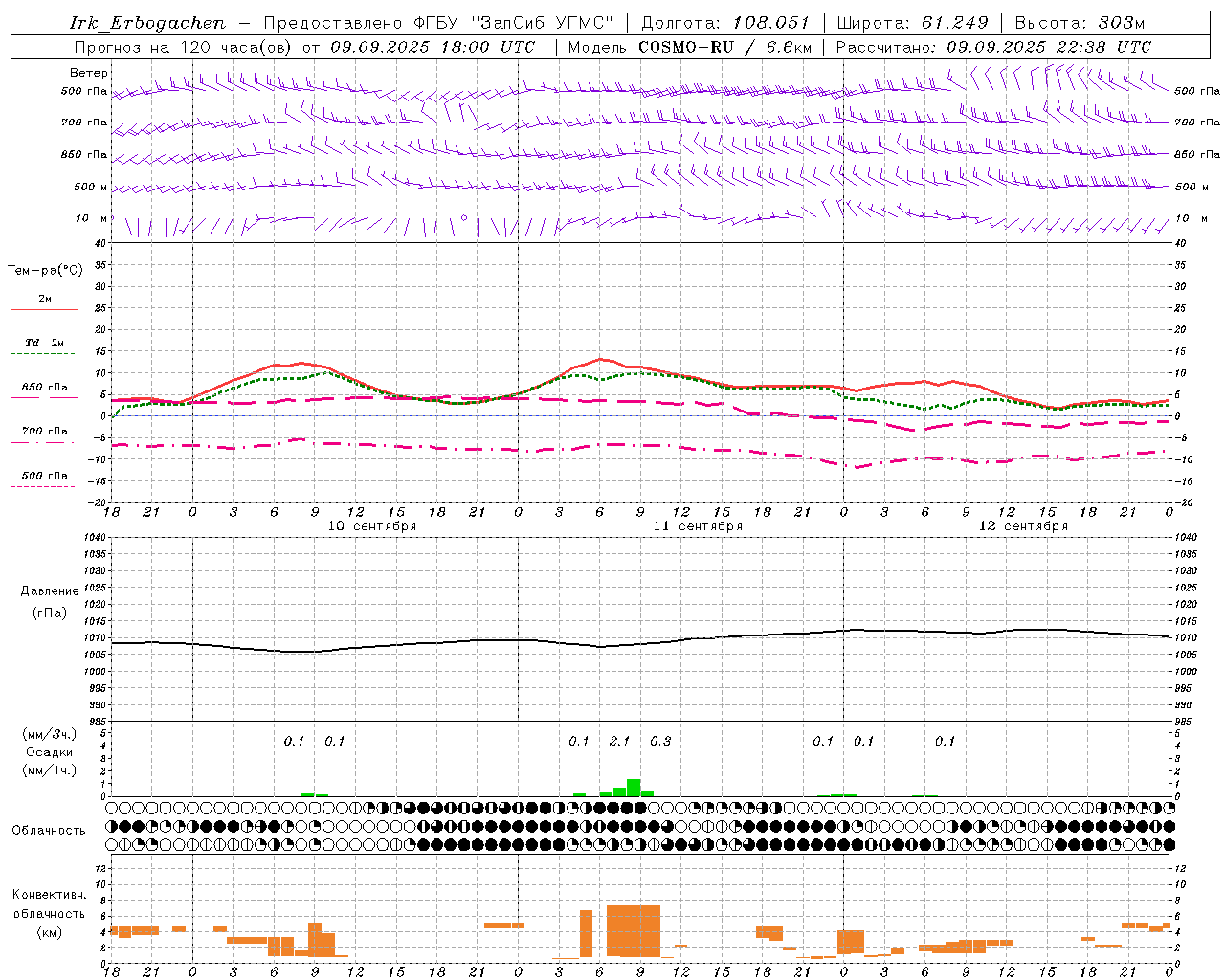Click the 12 tick label on the left convective cloud axis
The image size is (1225, 980).
pos(102,868)
